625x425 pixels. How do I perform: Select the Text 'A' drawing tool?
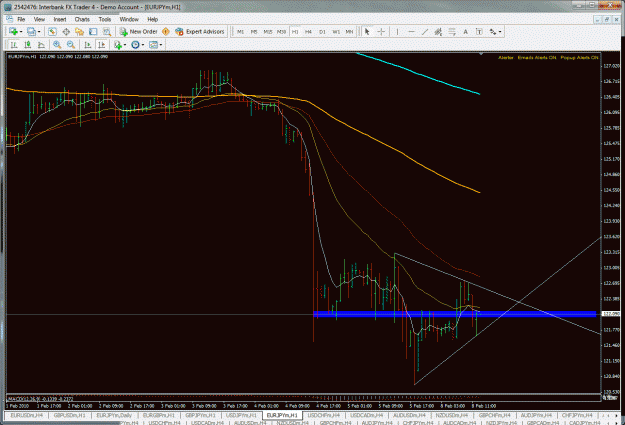(465, 31)
